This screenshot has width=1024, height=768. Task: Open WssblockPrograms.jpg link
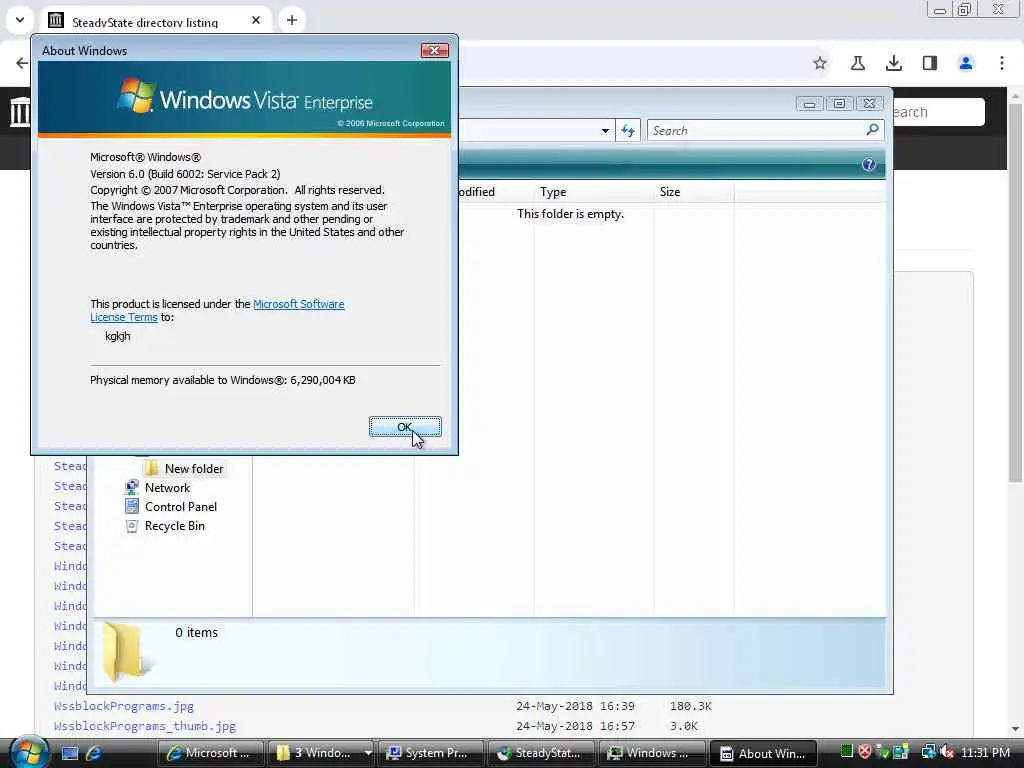point(123,706)
